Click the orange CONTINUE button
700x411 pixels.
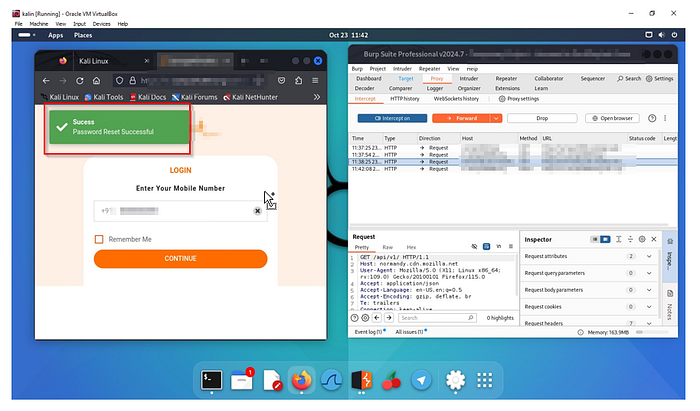(x=180, y=259)
